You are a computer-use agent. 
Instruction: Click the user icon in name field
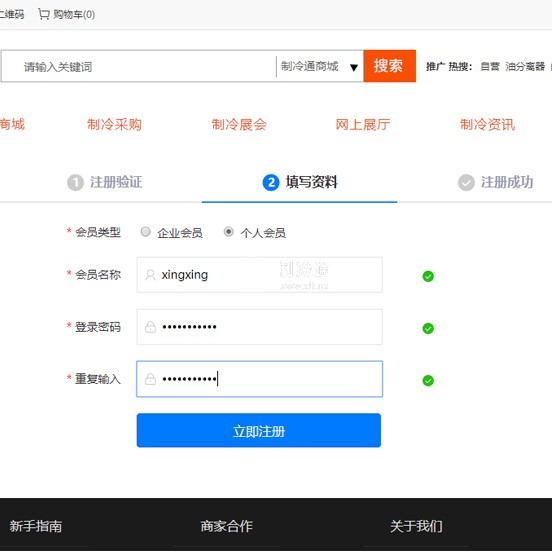click(150, 275)
